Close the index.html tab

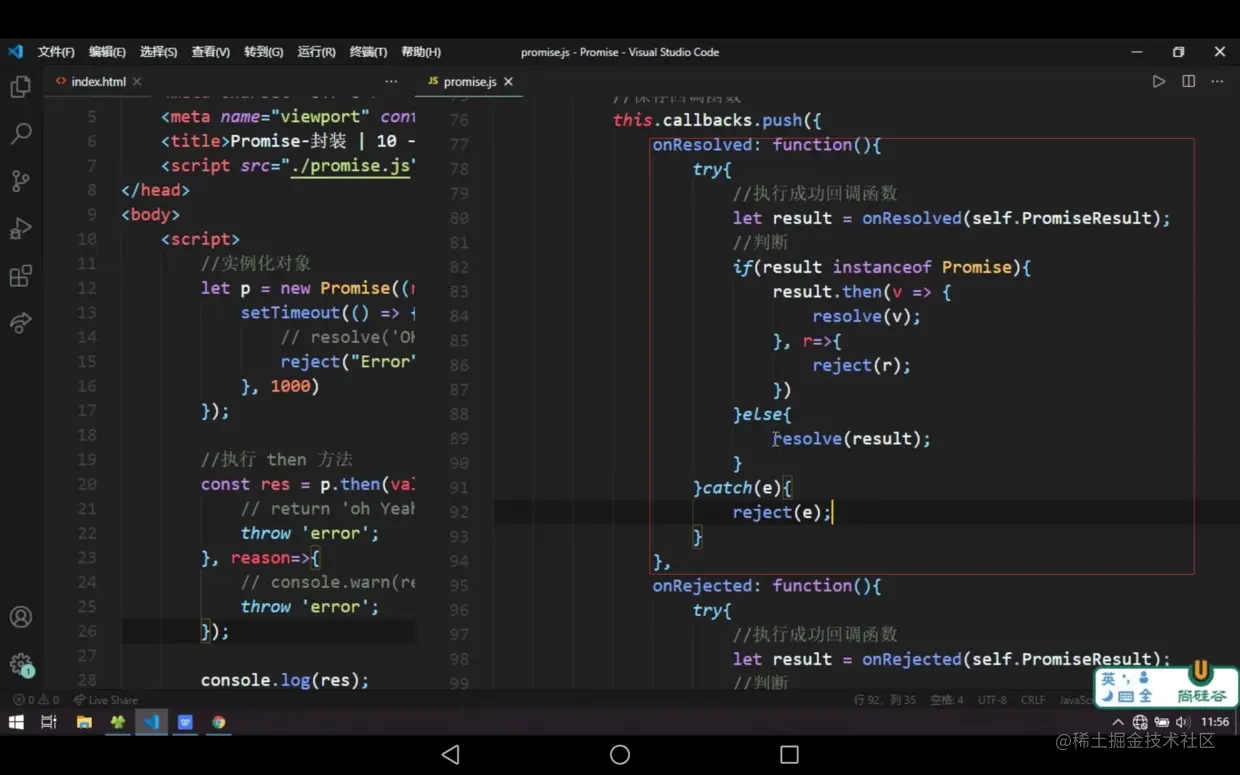pyautogui.click(x=137, y=81)
